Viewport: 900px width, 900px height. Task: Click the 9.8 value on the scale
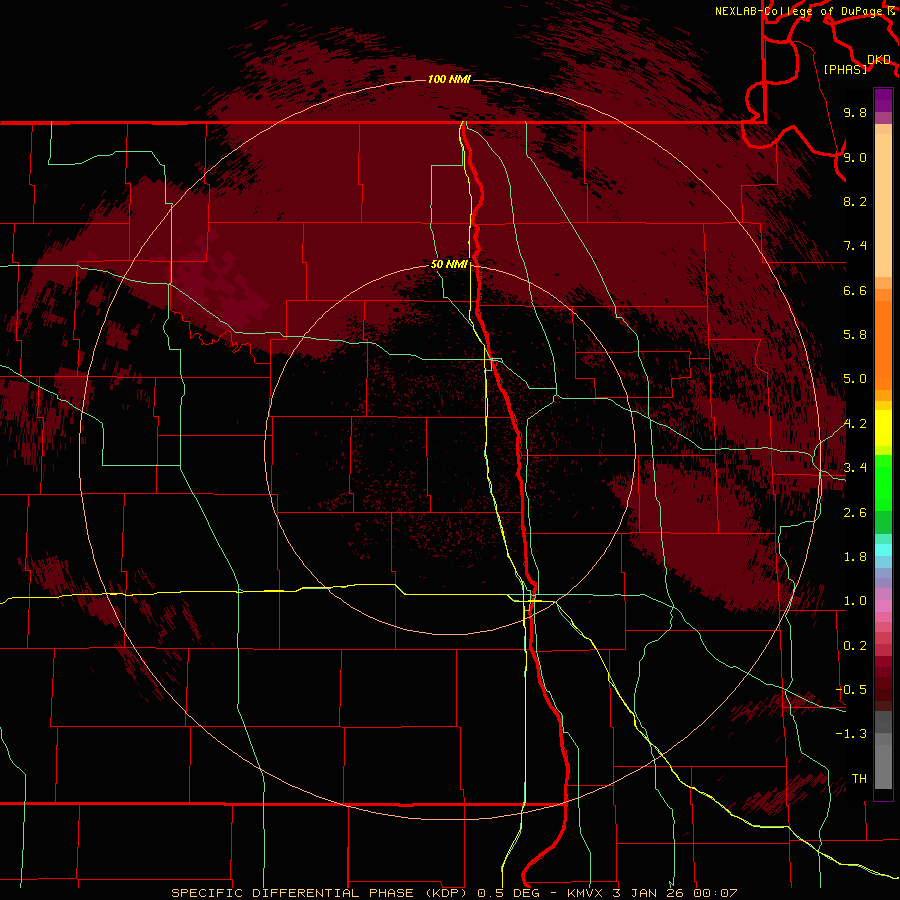coord(855,113)
